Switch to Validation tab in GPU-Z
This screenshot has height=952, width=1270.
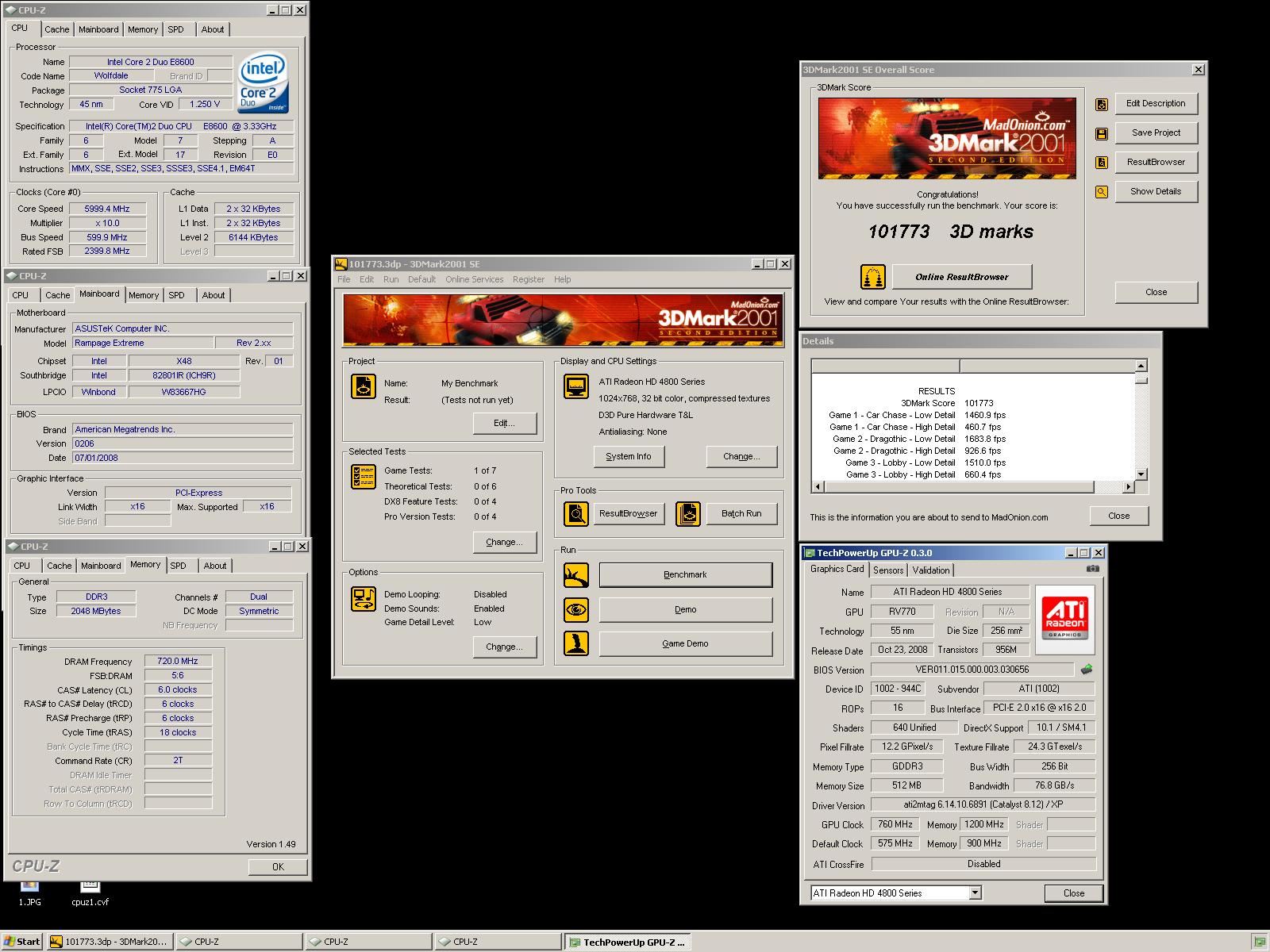(x=930, y=570)
